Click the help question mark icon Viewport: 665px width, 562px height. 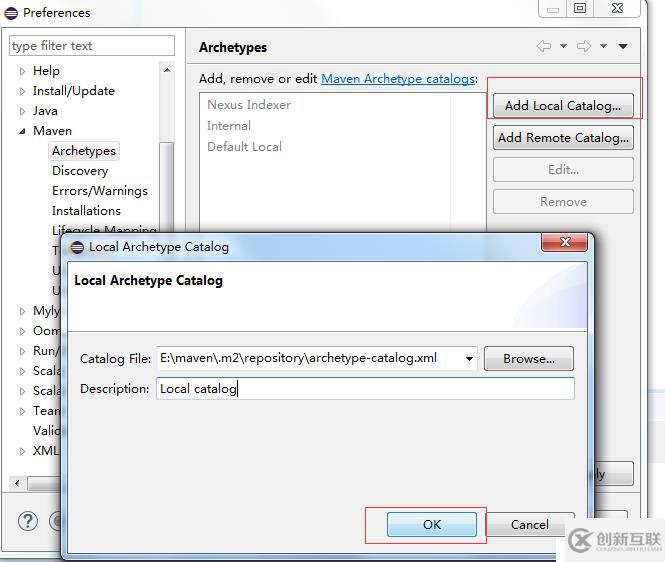tap(28, 521)
